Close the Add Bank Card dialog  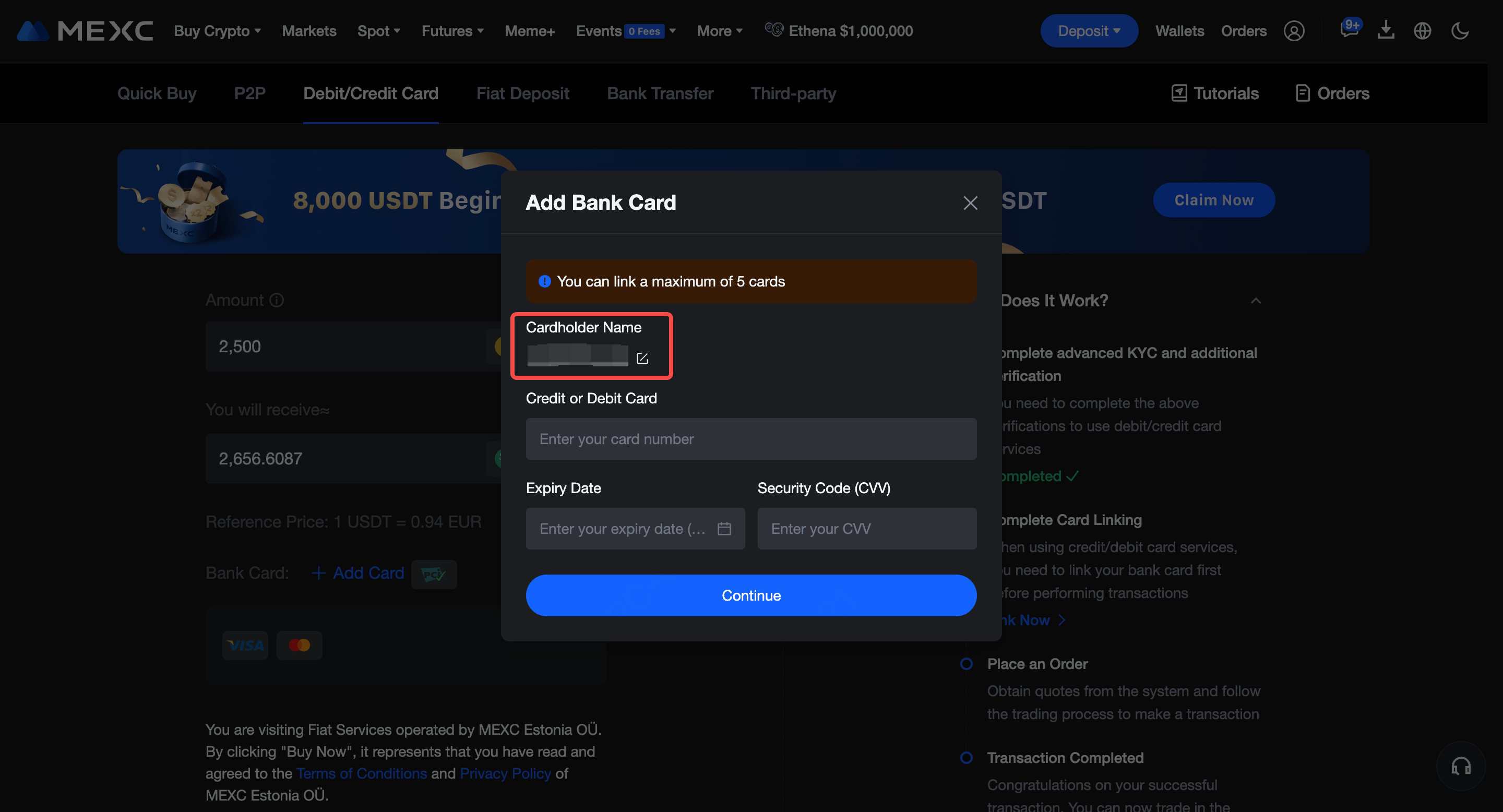(970, 203)
